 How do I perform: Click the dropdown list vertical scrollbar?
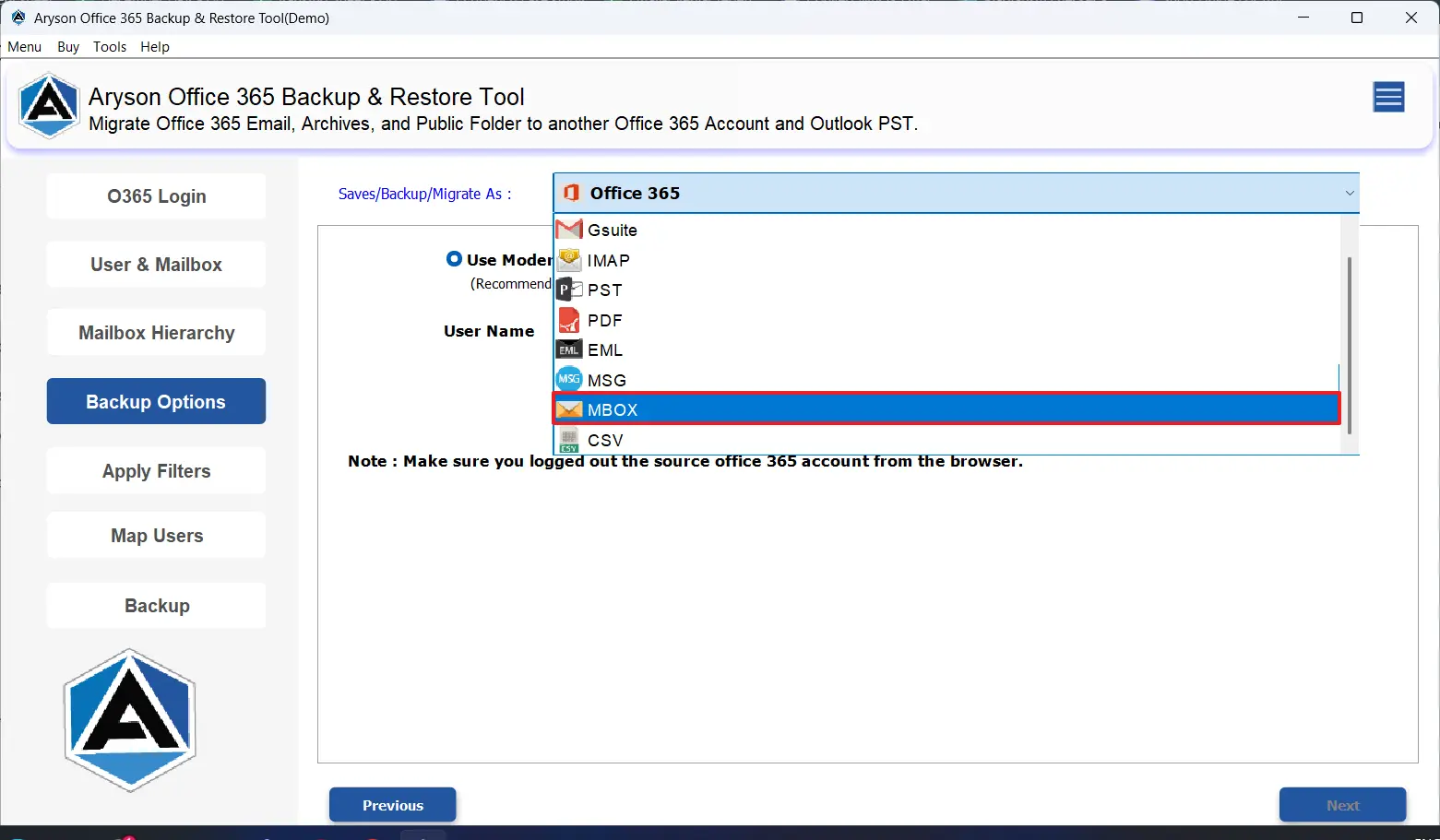[1349, 346]
